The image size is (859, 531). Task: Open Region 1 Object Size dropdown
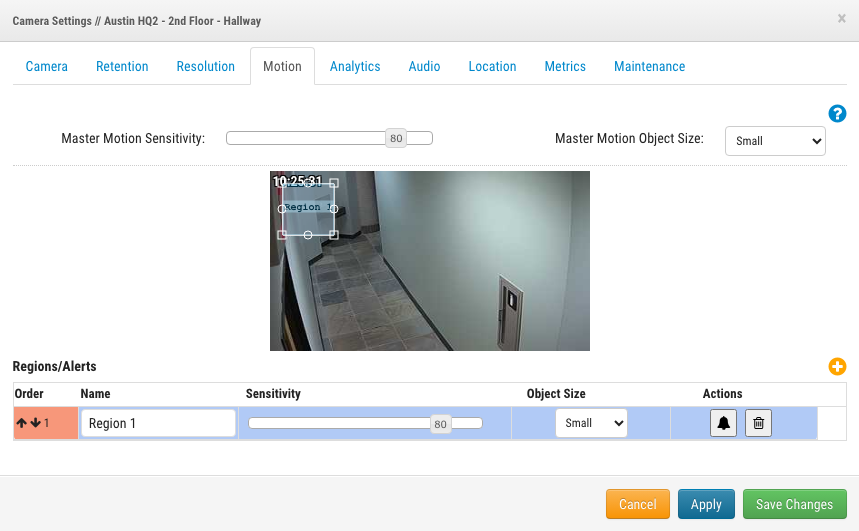pyautogui.click(x=591, y=424)
